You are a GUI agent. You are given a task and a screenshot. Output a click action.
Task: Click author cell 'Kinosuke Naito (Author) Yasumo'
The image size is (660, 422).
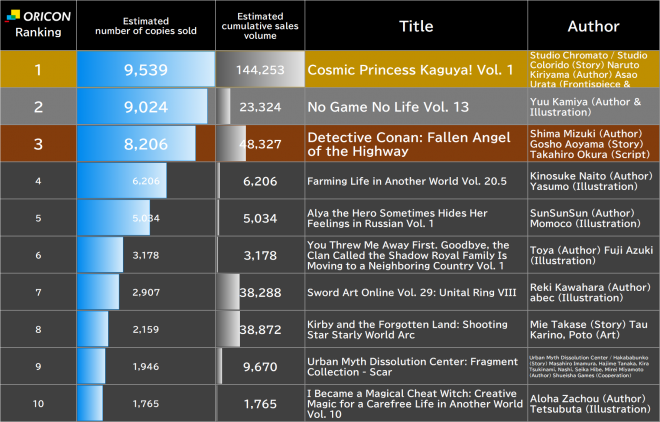(591, 181)
